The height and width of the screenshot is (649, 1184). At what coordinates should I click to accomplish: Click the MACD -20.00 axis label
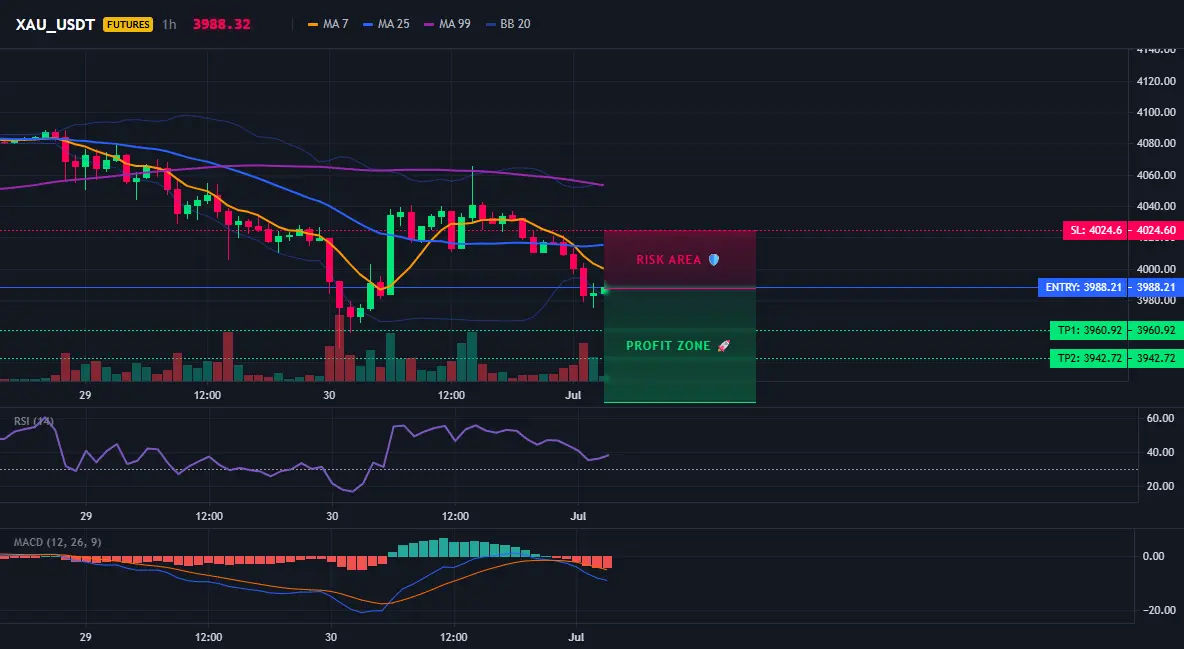(x=1158, y=610)
